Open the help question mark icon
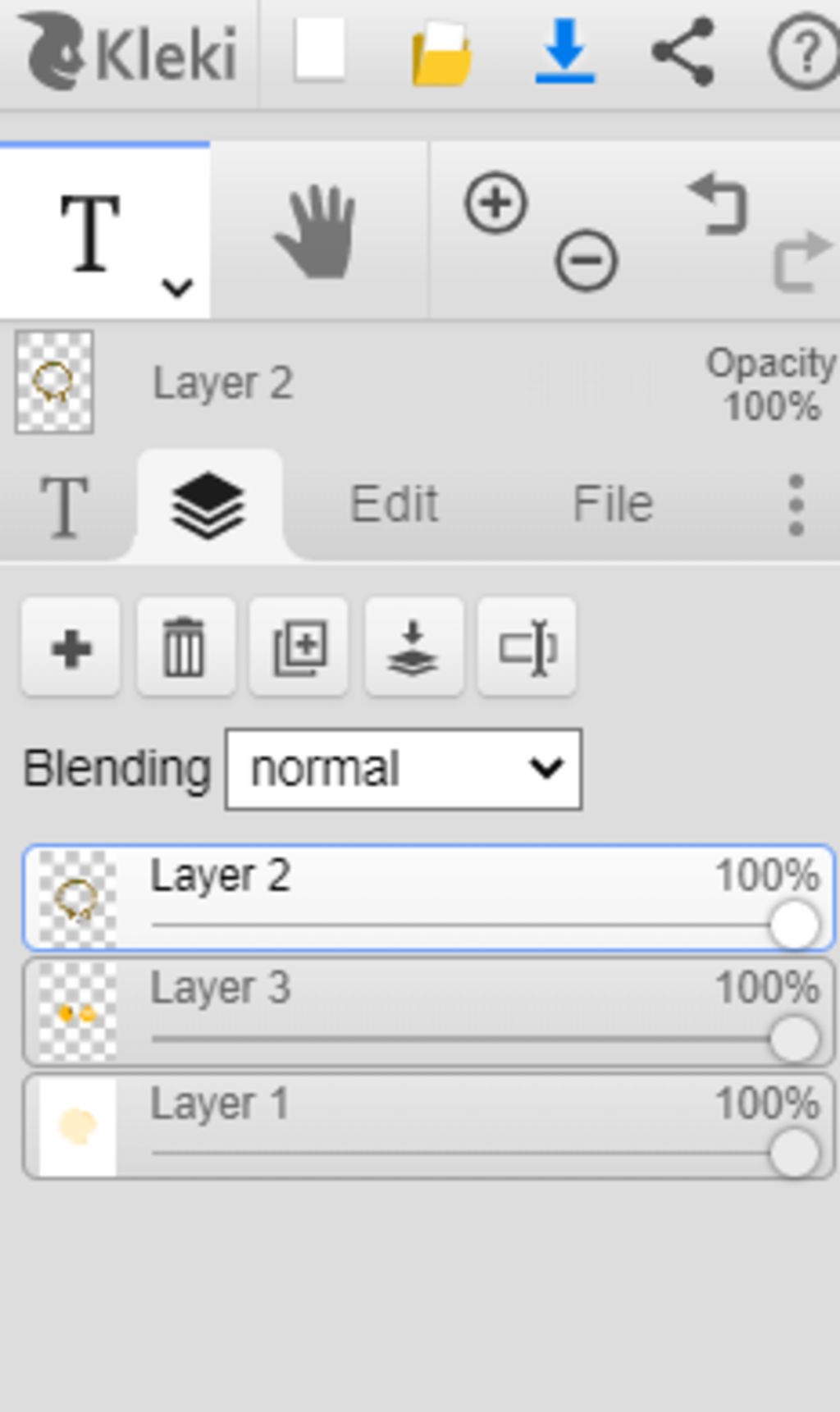This screenshot has height=1412, width=840. click(x=804, y=53)
